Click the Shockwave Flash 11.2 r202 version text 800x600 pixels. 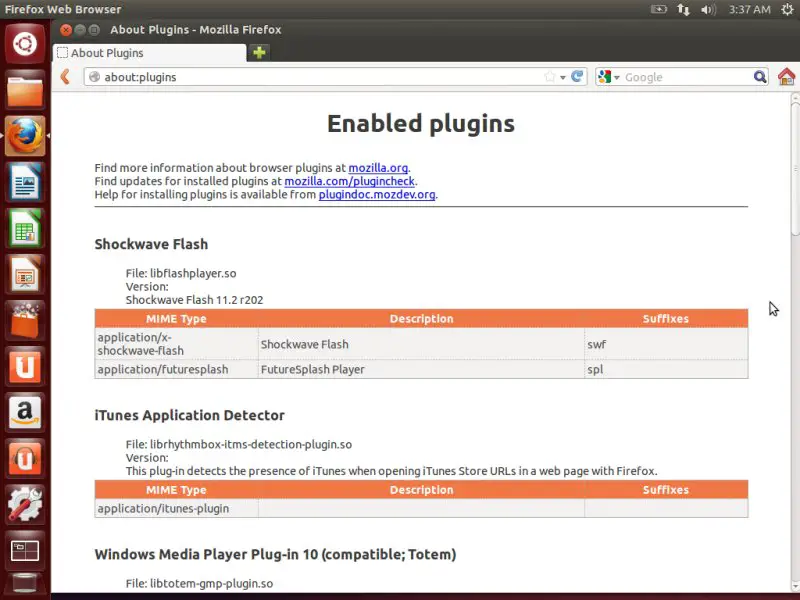point(194,300)
